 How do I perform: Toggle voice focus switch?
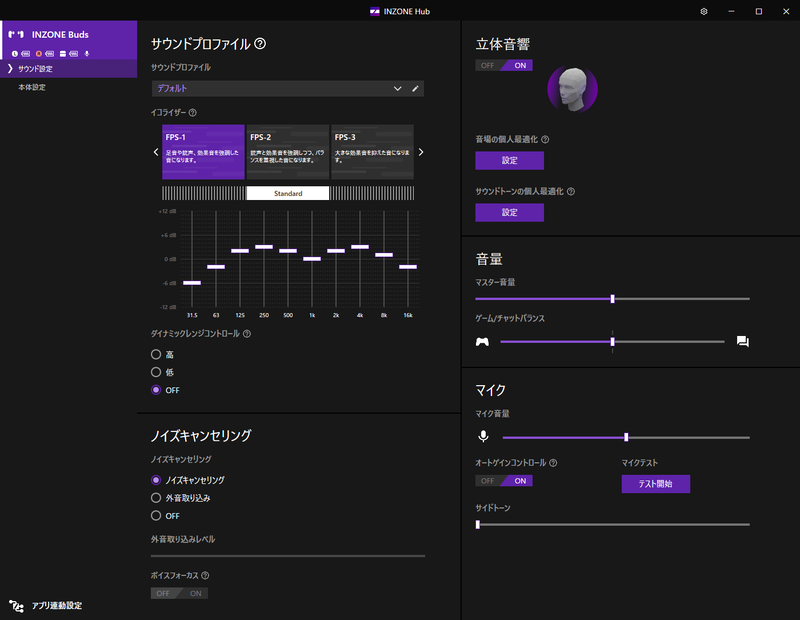[179, 593]
